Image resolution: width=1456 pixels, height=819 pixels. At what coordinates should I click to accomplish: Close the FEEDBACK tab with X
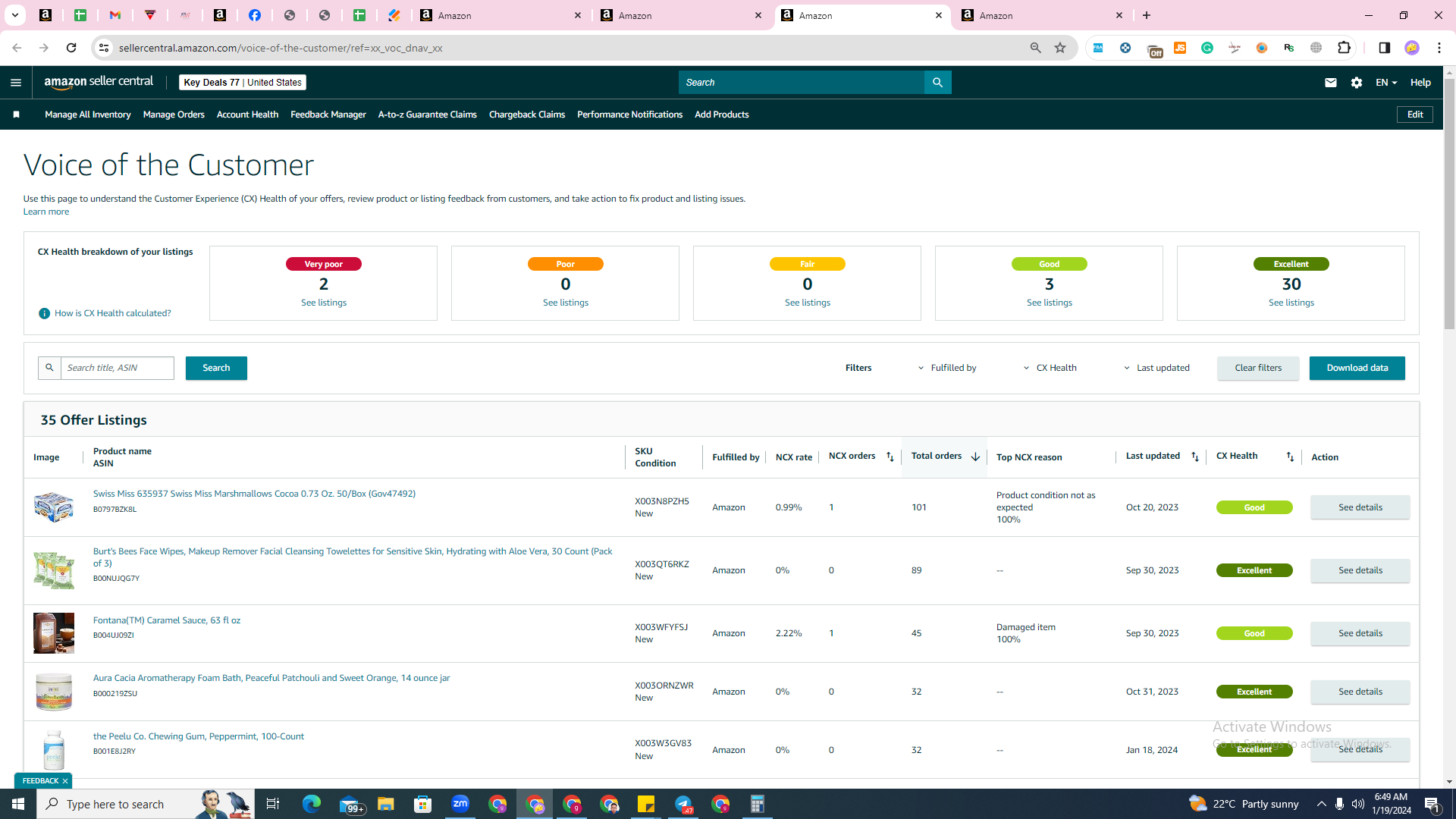[x=65, y=780]
